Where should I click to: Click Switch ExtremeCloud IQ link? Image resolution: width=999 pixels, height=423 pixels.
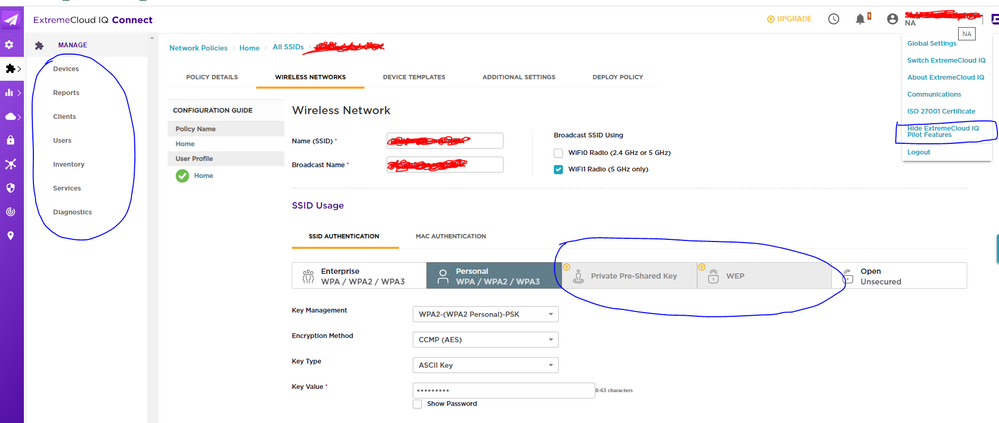click(946, 61)
